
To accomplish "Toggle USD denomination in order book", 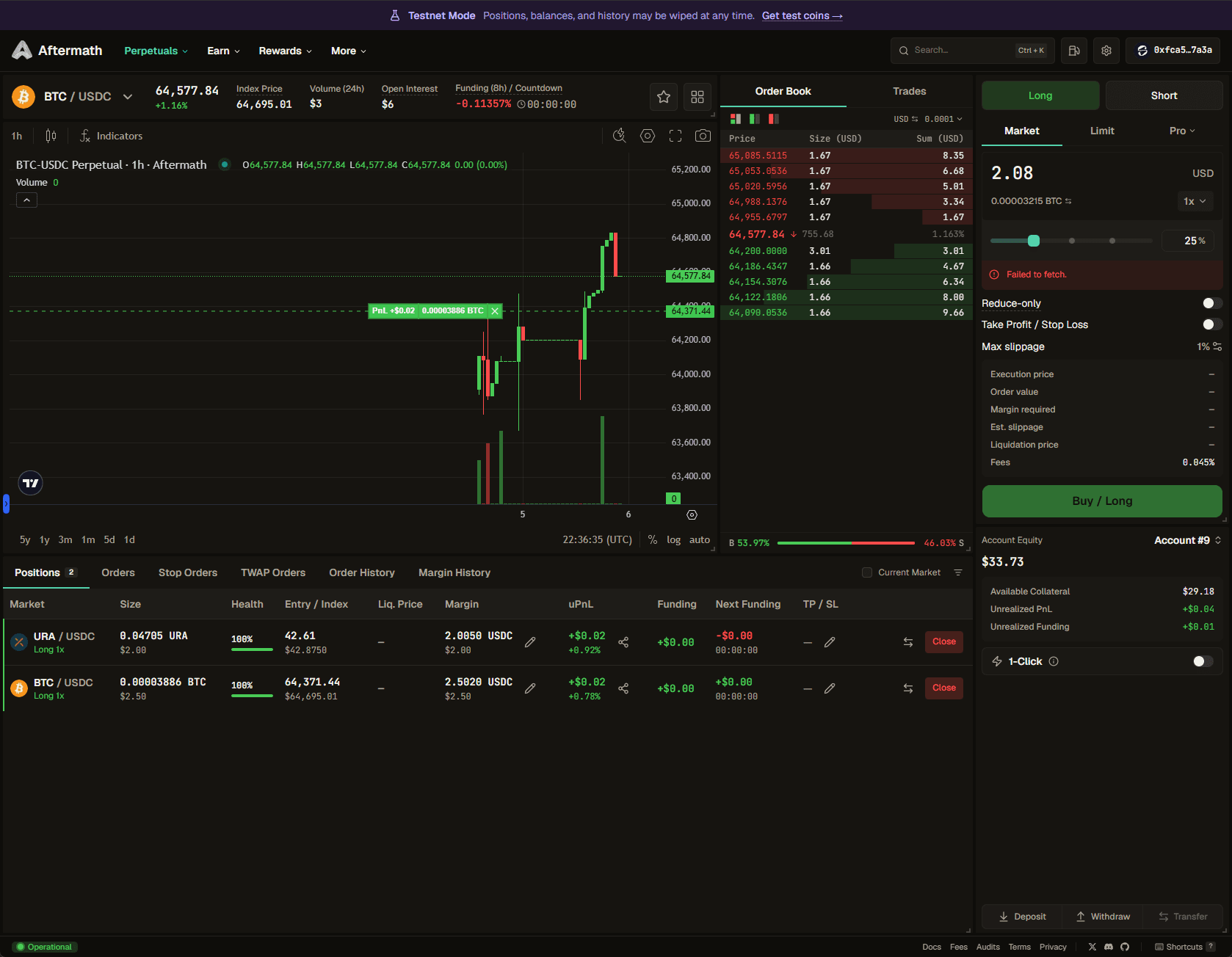I will 906,119.
